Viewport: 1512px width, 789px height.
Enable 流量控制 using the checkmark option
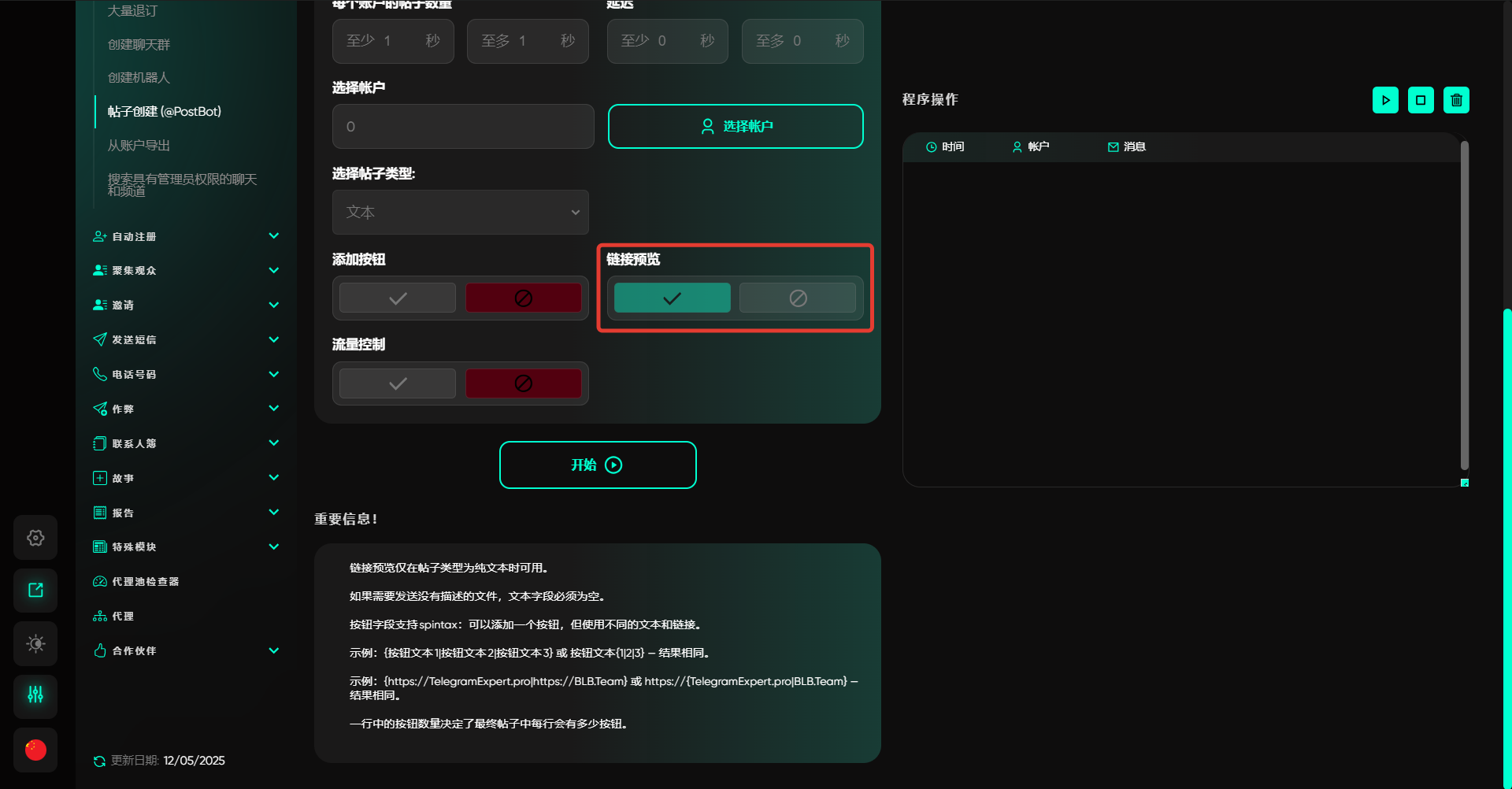pyautogui.click(x=398, y=383)
